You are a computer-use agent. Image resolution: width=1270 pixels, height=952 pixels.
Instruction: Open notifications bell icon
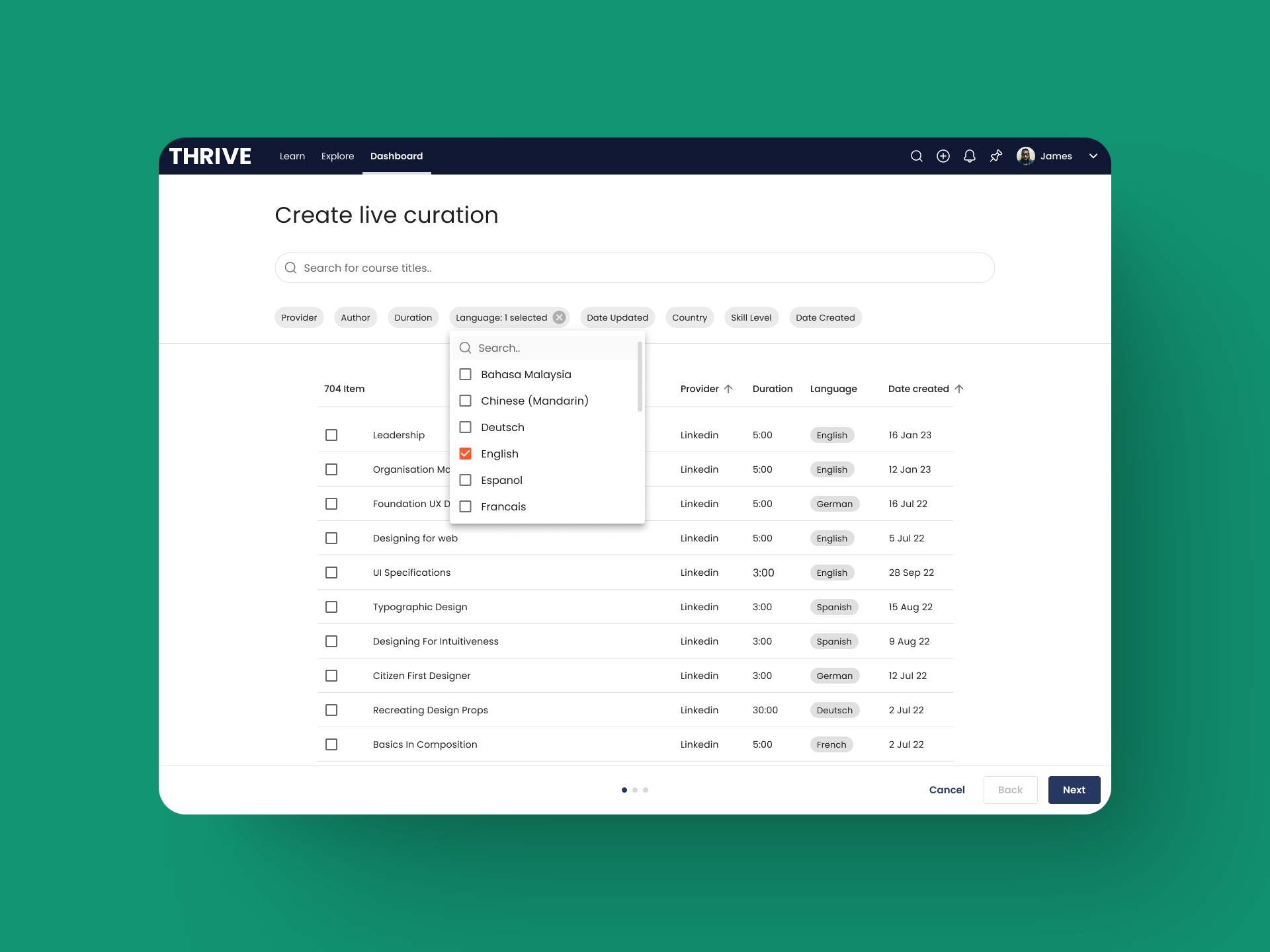pos(970,156)
